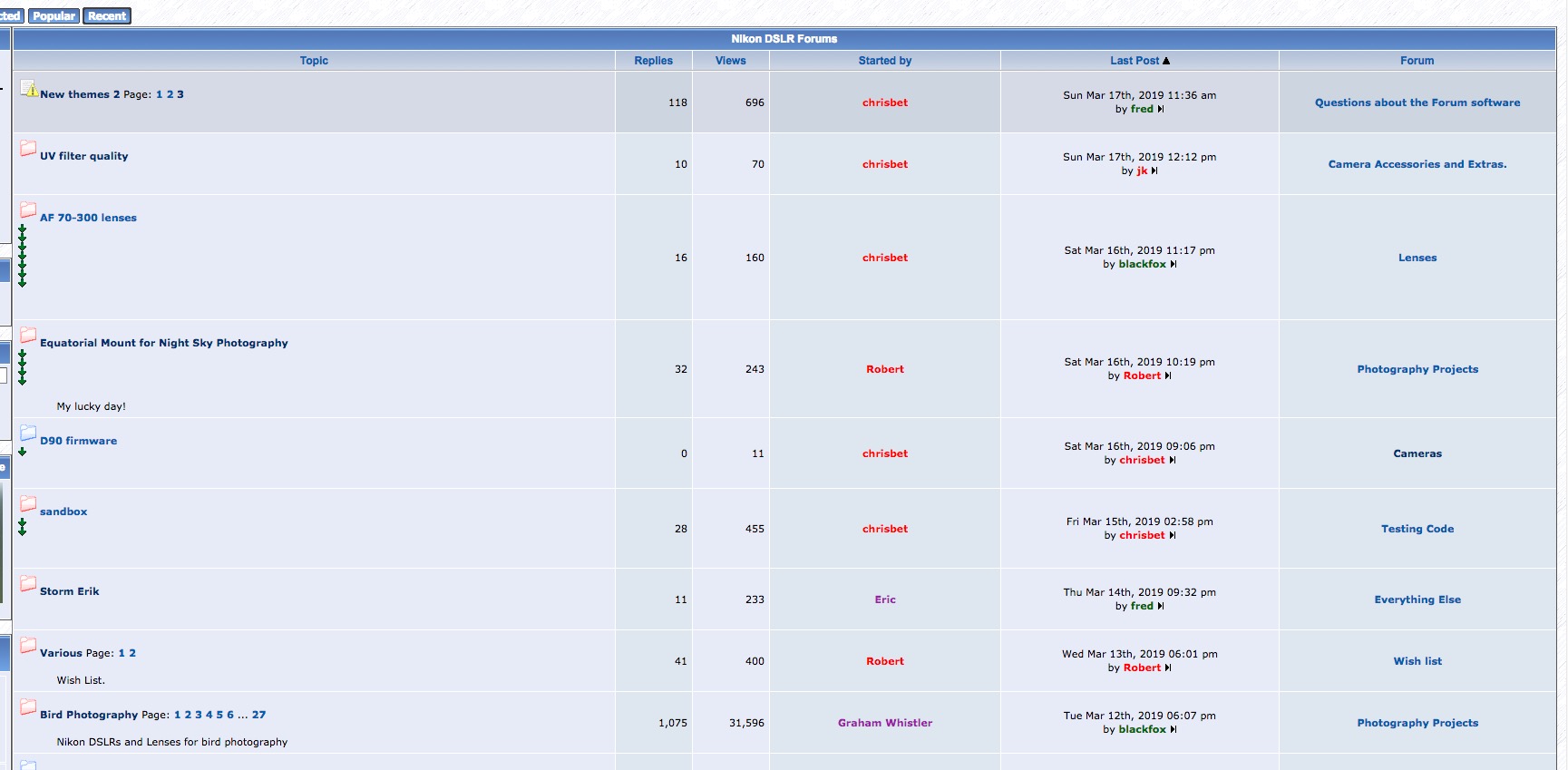The width and height of the screenshot is (1568, 770).
Task: Click the sandbox topic folder icon
Action: pos(28,503)
